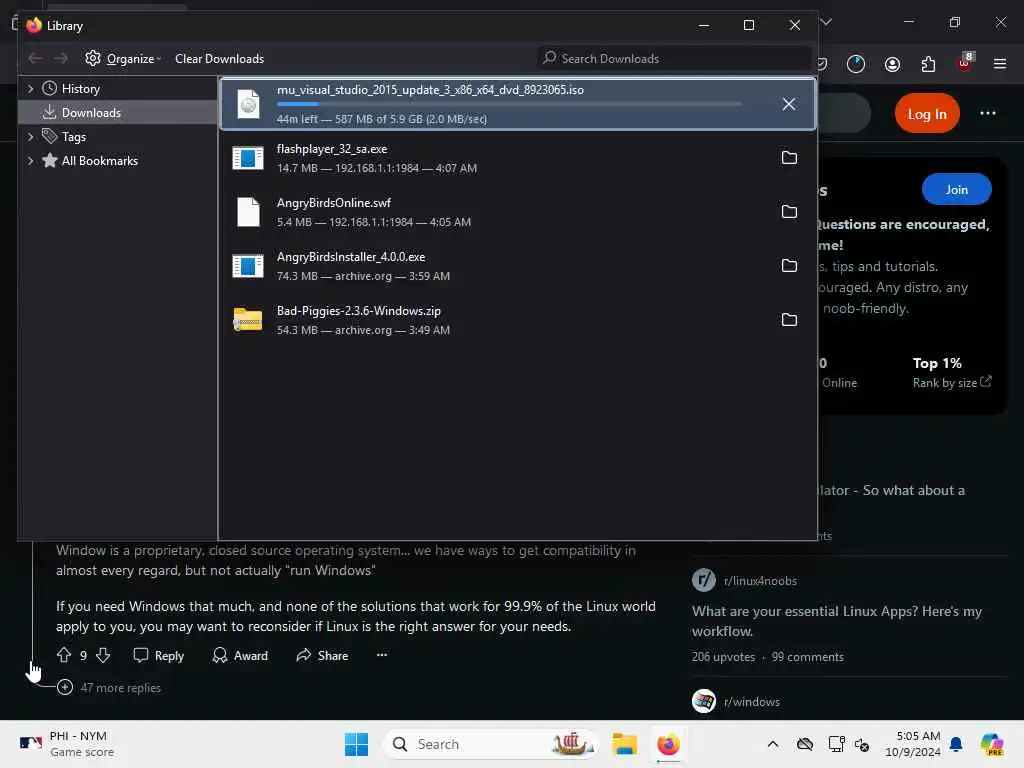The image size is (1024, 768).
Task: Click the AngryBirdsInstaller exe file icon
Action: point(248,266)
